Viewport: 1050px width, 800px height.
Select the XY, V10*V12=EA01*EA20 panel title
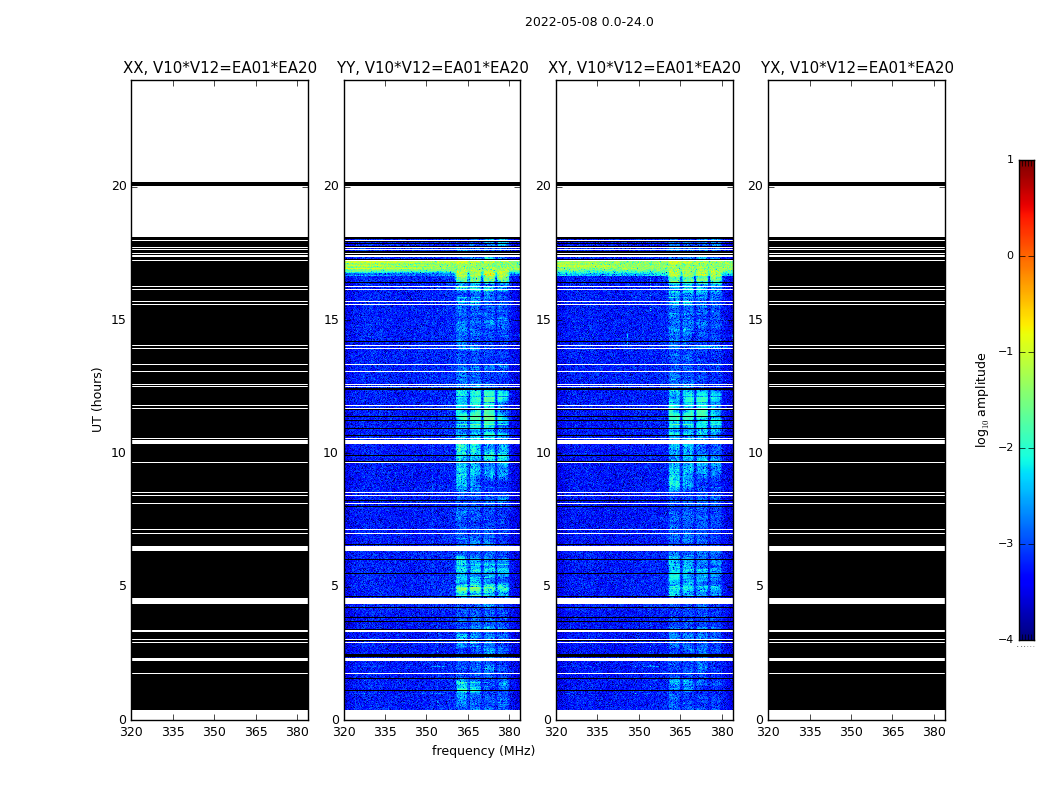[x=644, y=68]
